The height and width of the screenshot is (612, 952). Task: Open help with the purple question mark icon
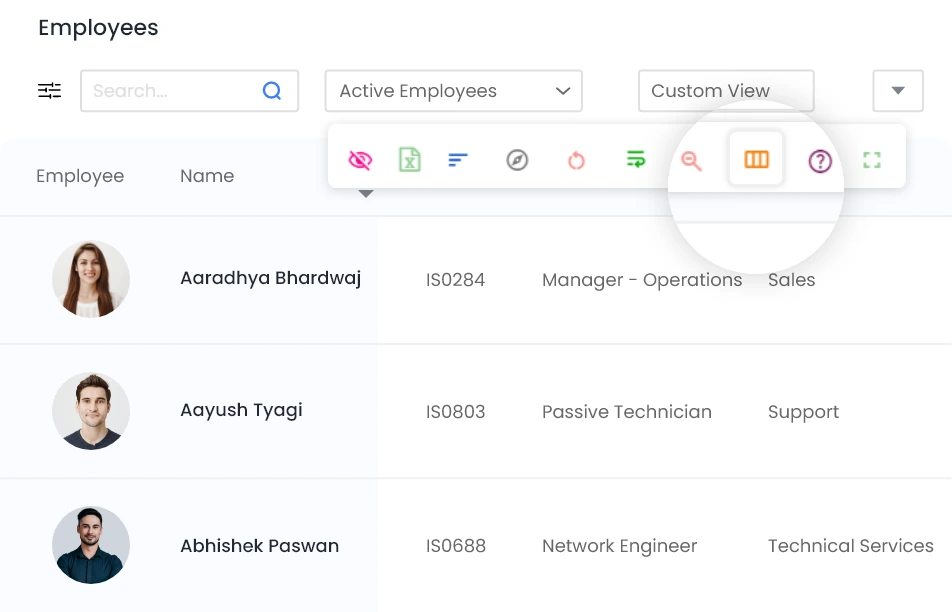coord(820,160)
